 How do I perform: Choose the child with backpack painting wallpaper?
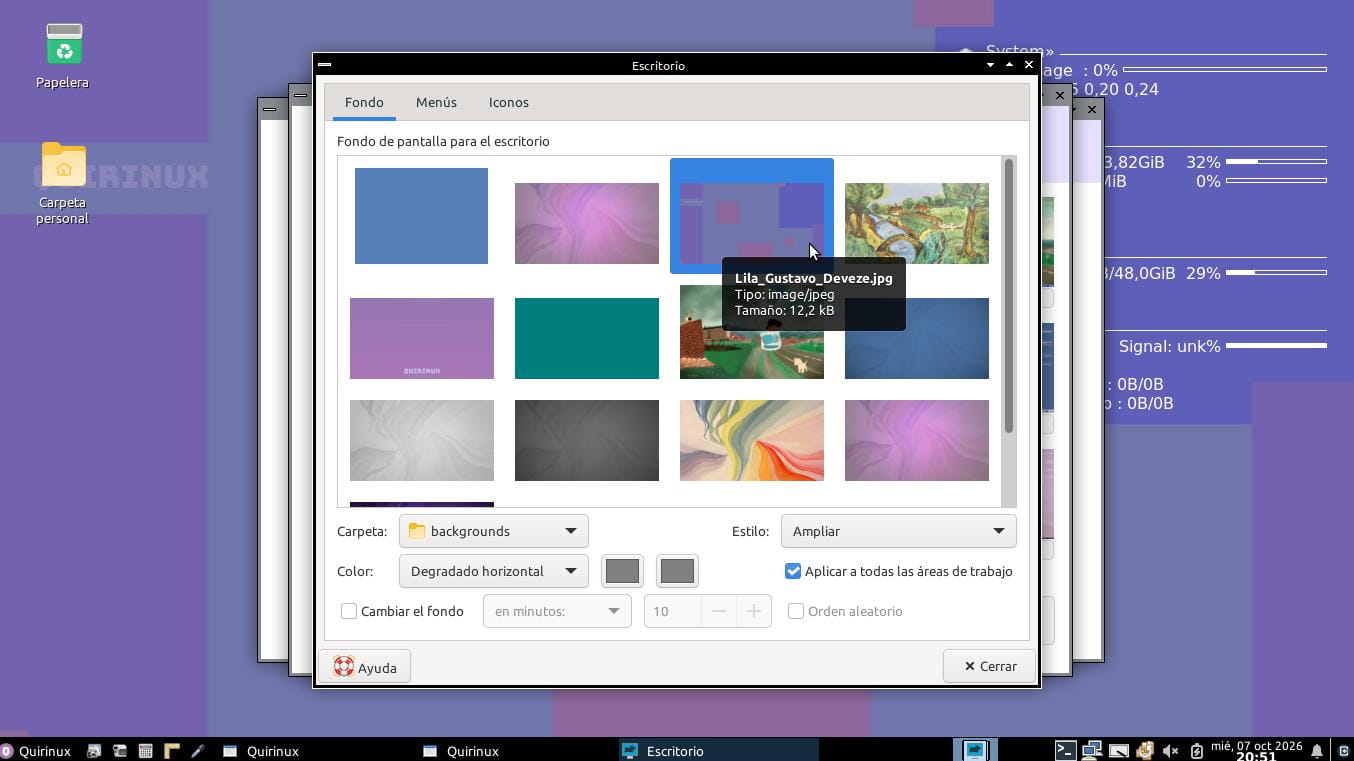pos(752,332)
